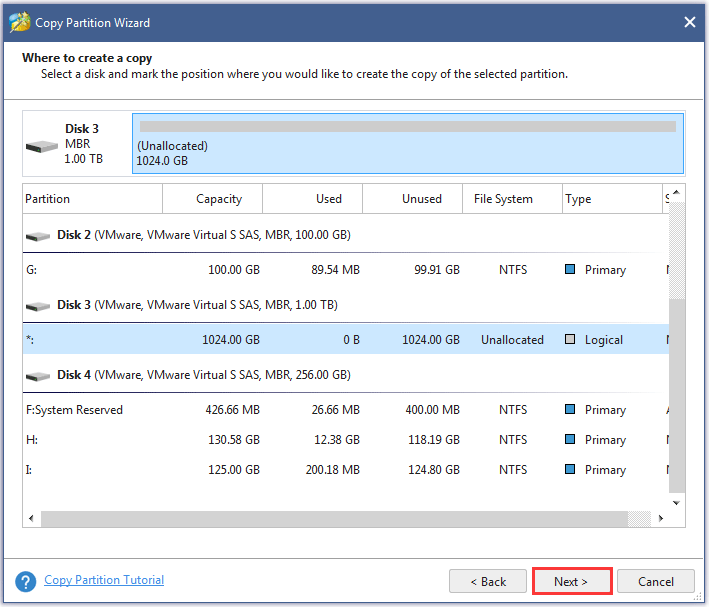Select the F:System Reserved partition row
Viewport: 709px width, 607px height.
click(x=346, y=409)
